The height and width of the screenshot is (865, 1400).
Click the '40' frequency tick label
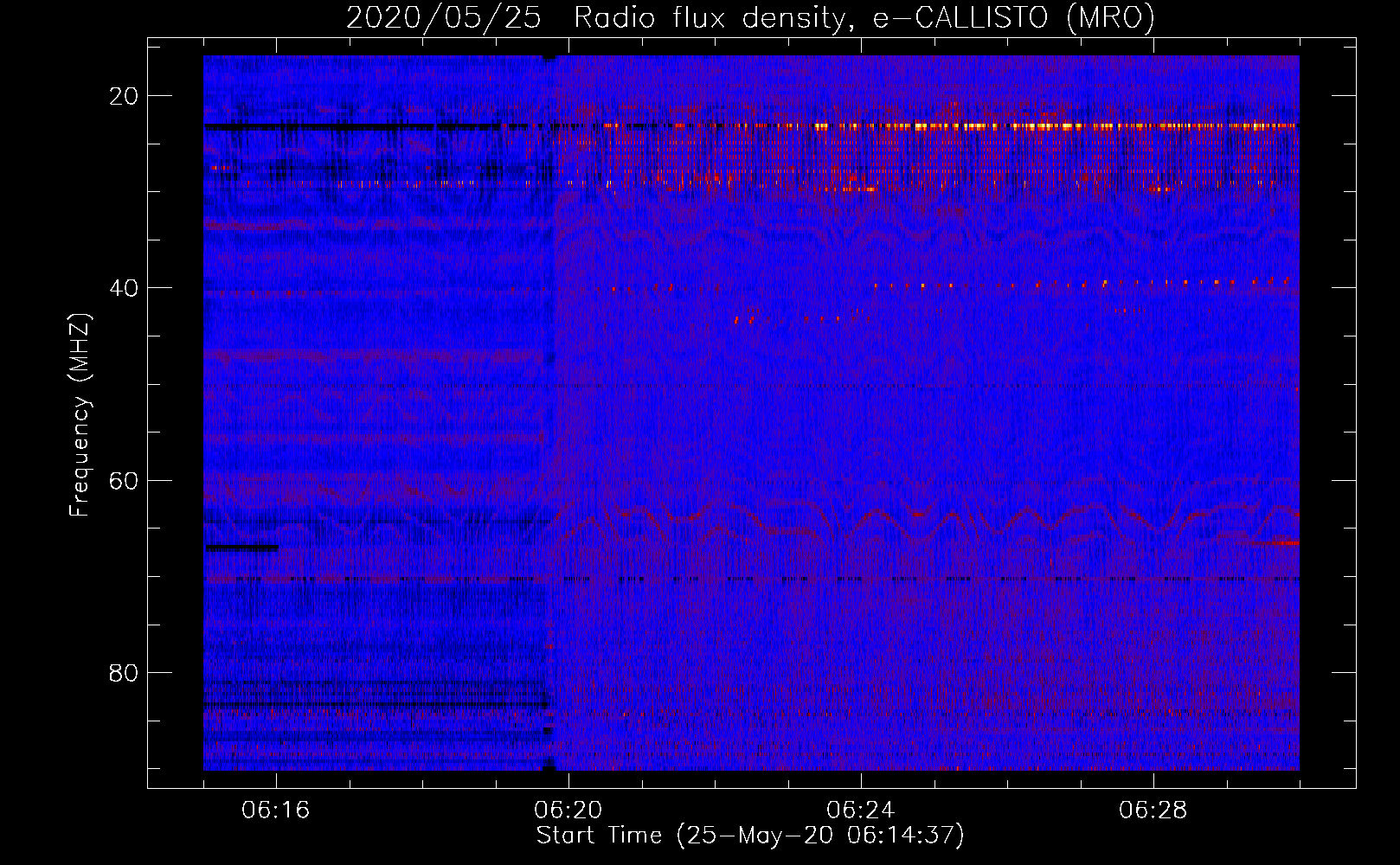pyautogui.click(x=124, y=288)
